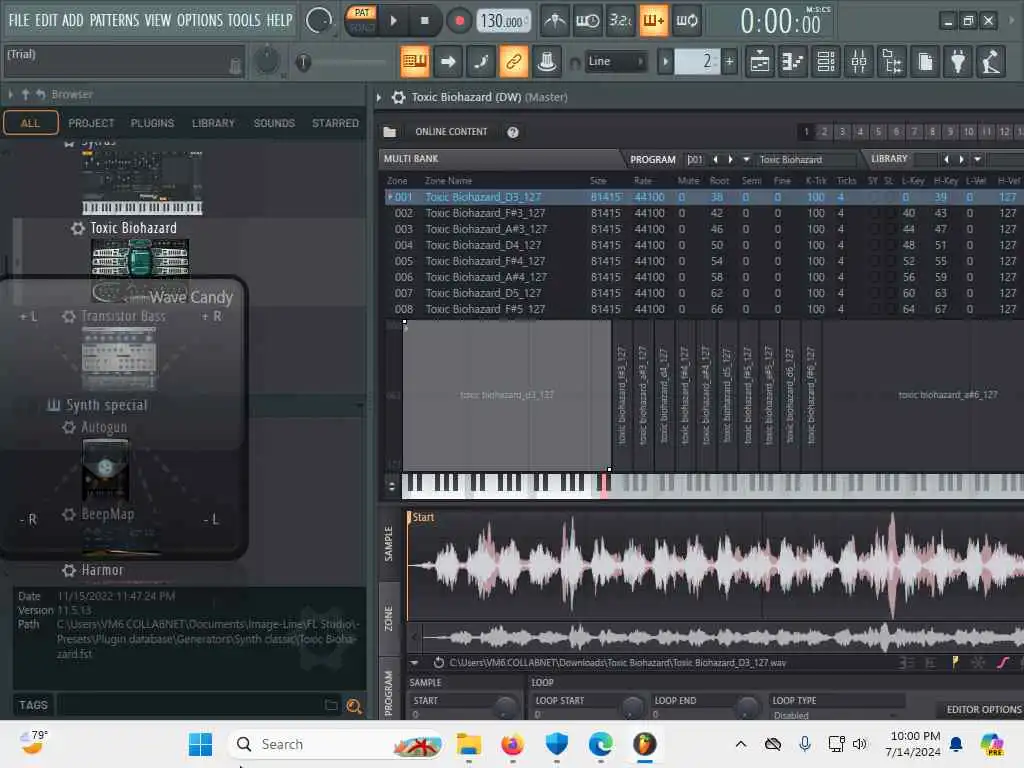The image size is (1024, 768).
Task: Open plugin options gear icon
Action: 398,97
